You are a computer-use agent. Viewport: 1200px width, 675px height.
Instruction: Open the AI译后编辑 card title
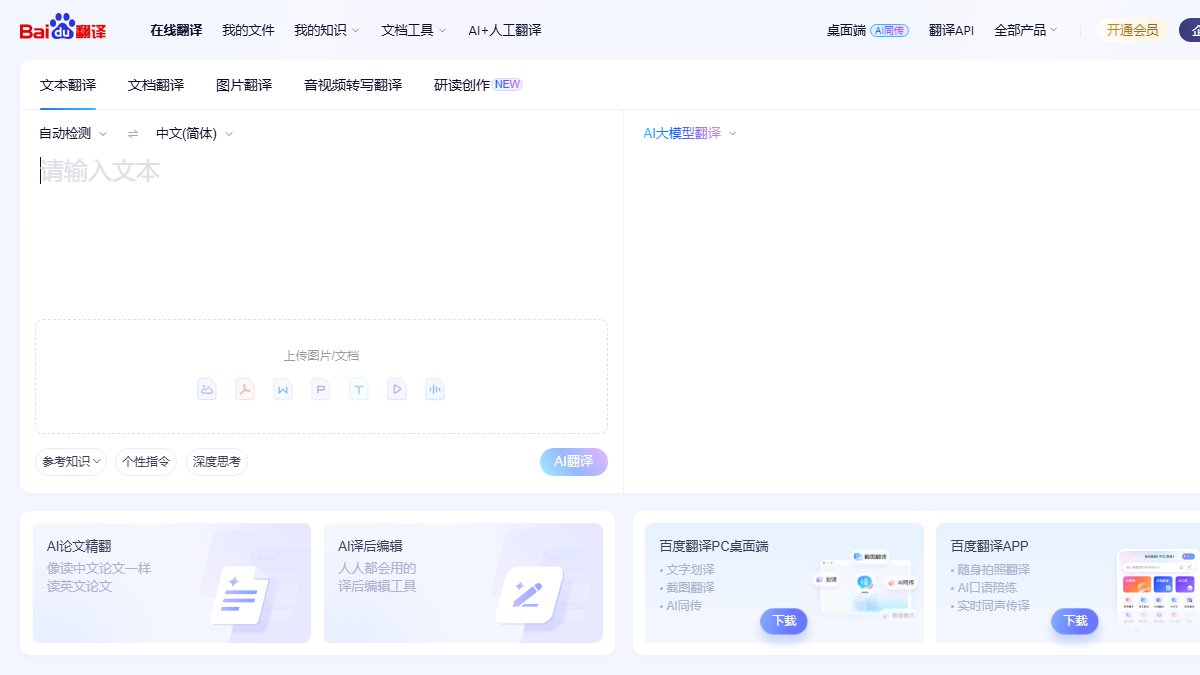coord(370,546)
